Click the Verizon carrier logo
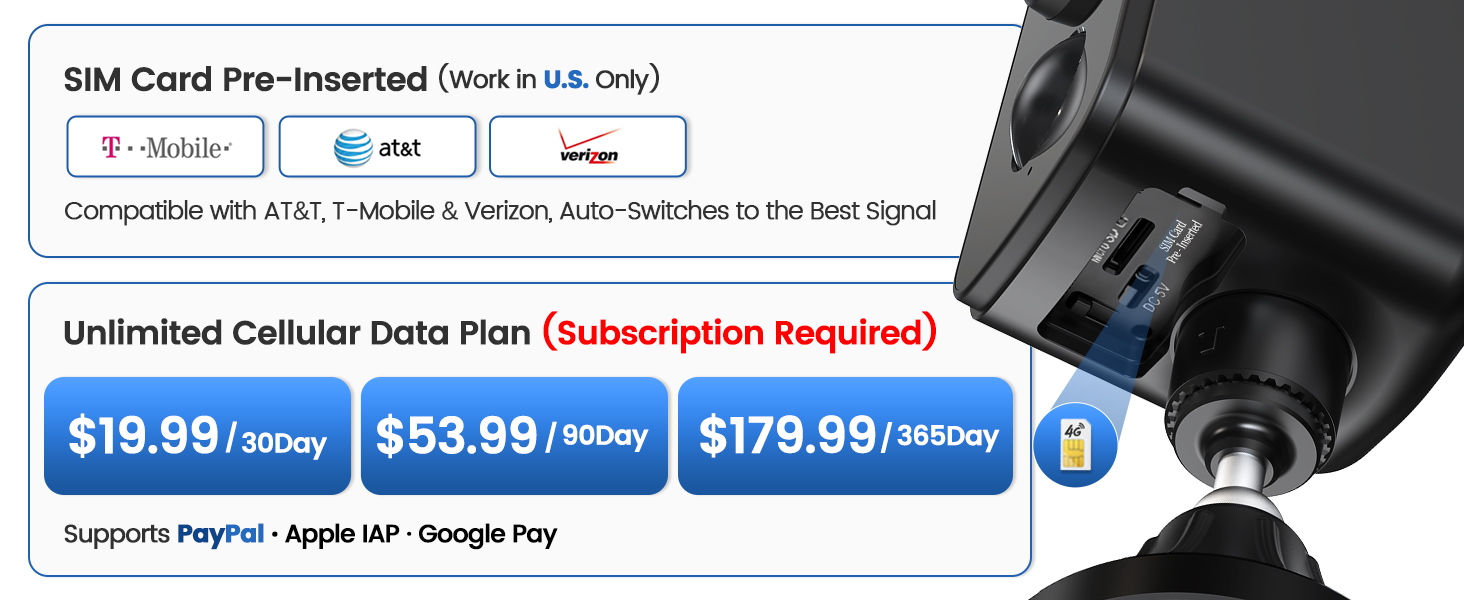 (x=588, y=147)
